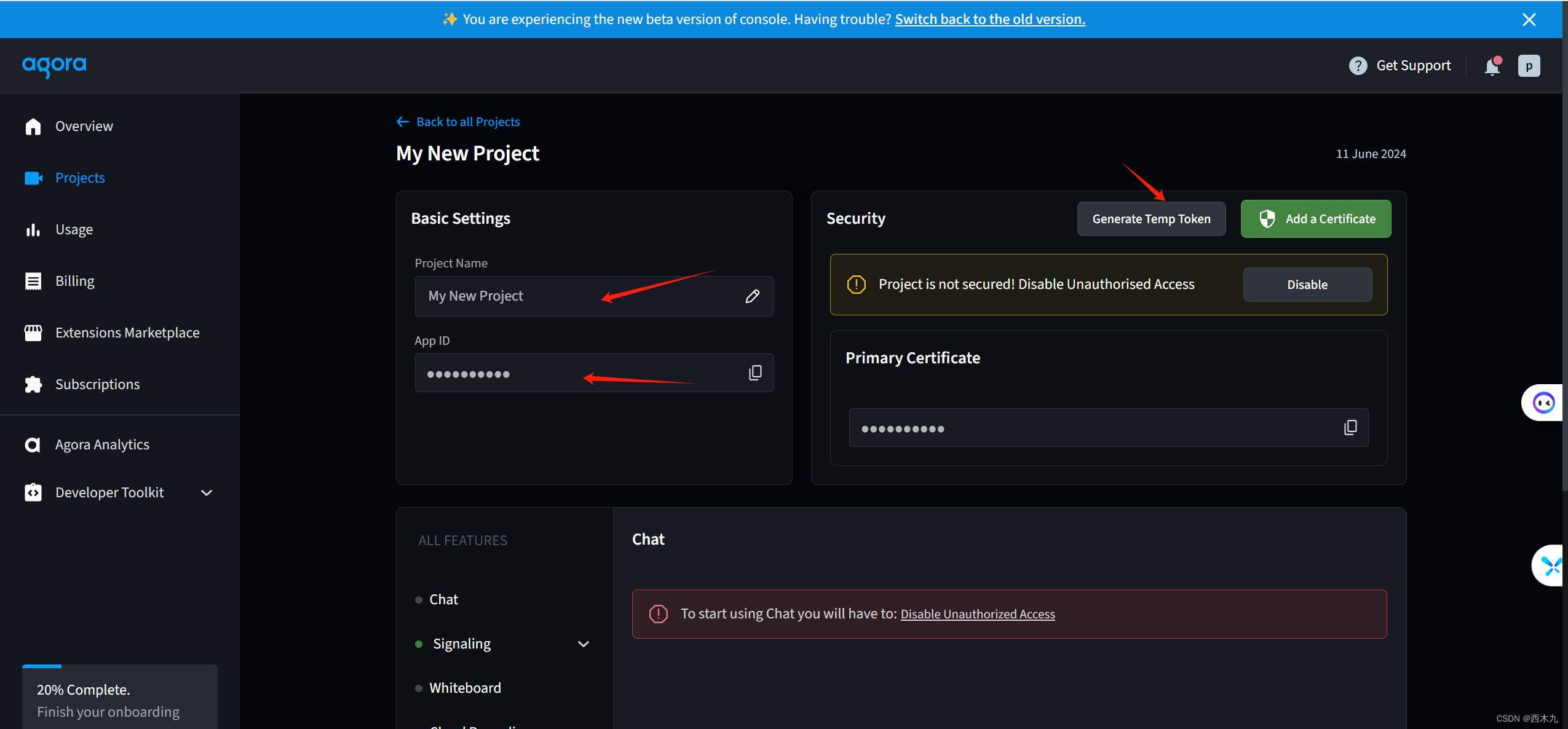Click the blue X floating widget
The width and height of the screenshot is (1568, 729).
click(1550, 565)
